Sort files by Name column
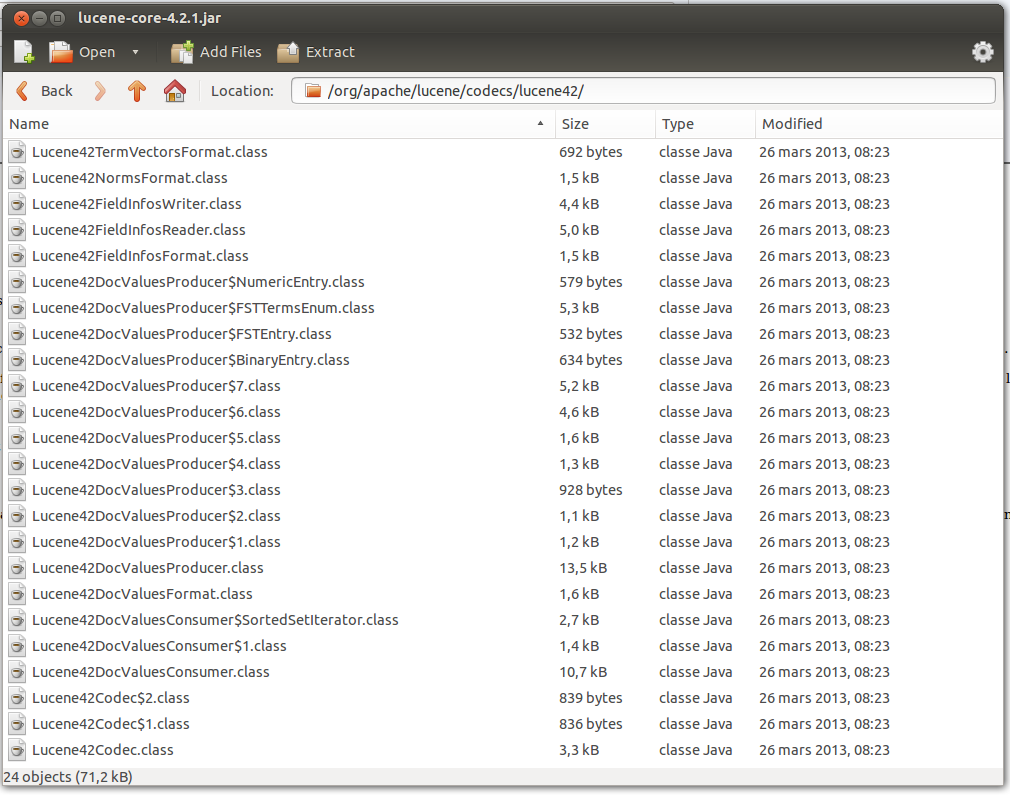This screenshot has width=1010, height=800. [x=278, y=124]
